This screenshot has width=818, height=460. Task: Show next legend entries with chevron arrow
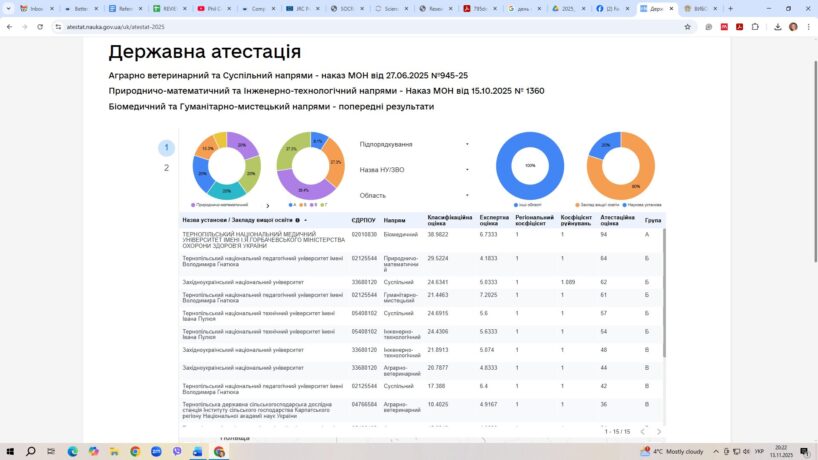point(267,205)
